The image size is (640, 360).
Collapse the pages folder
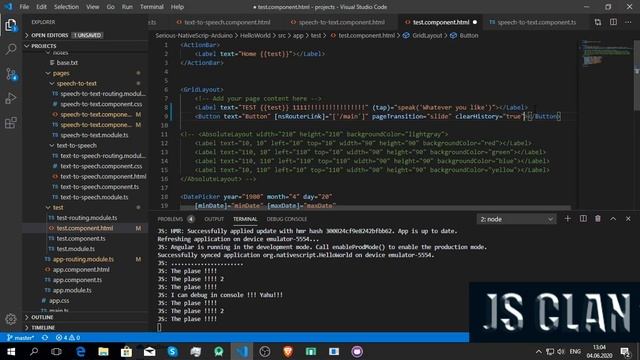[61, 73]
